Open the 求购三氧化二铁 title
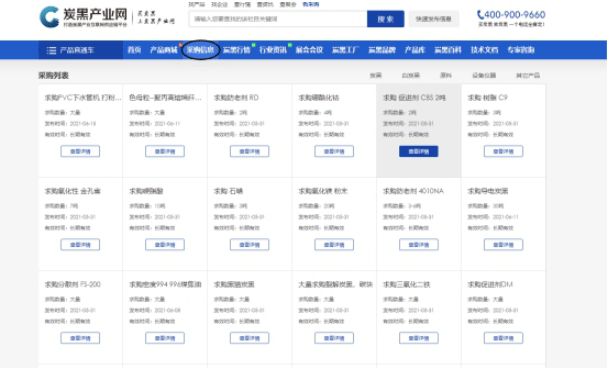This screenshot has height=372, width=612. point(406,284)
